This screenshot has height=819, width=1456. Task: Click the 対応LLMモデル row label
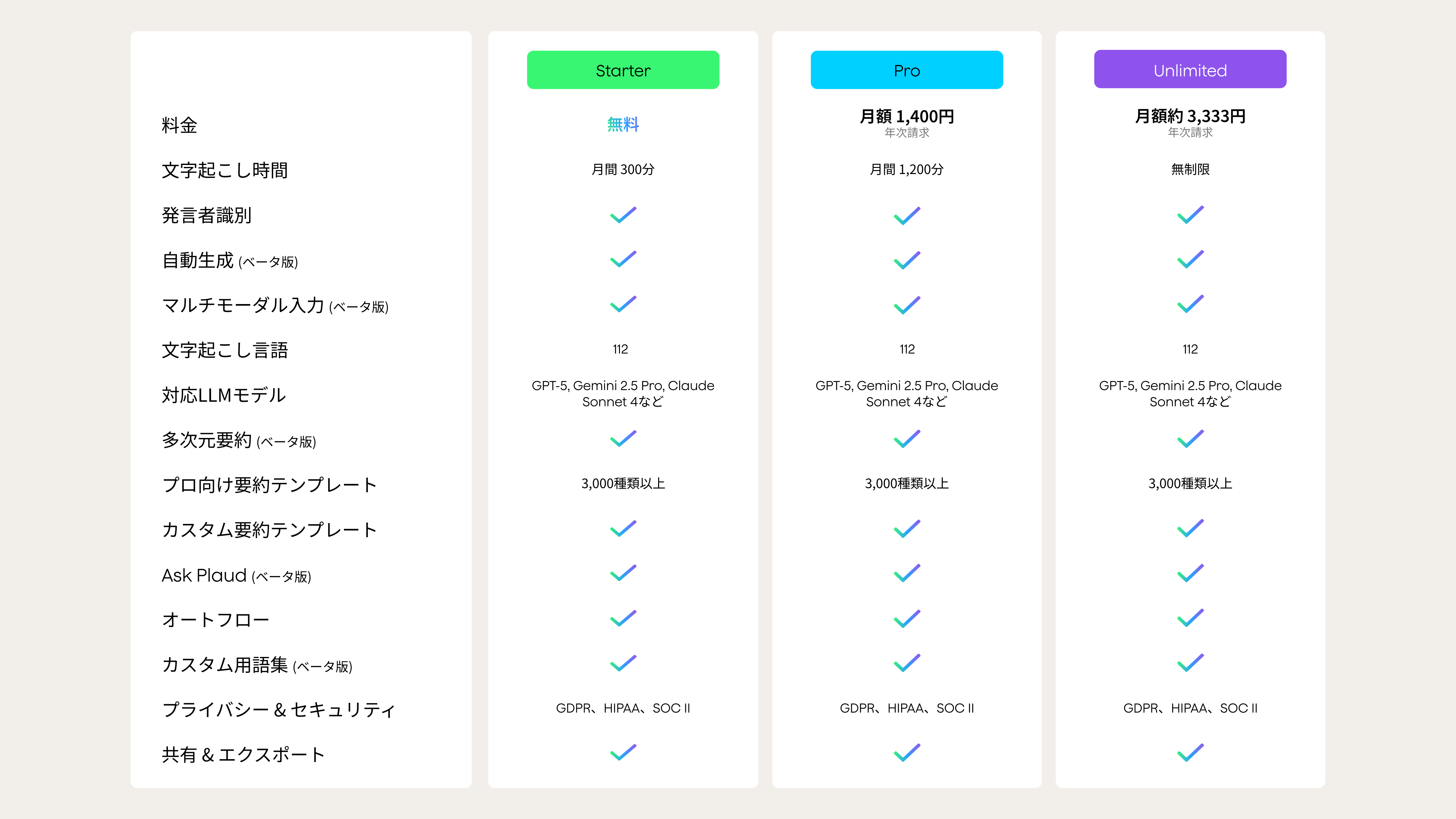point(224,395)
